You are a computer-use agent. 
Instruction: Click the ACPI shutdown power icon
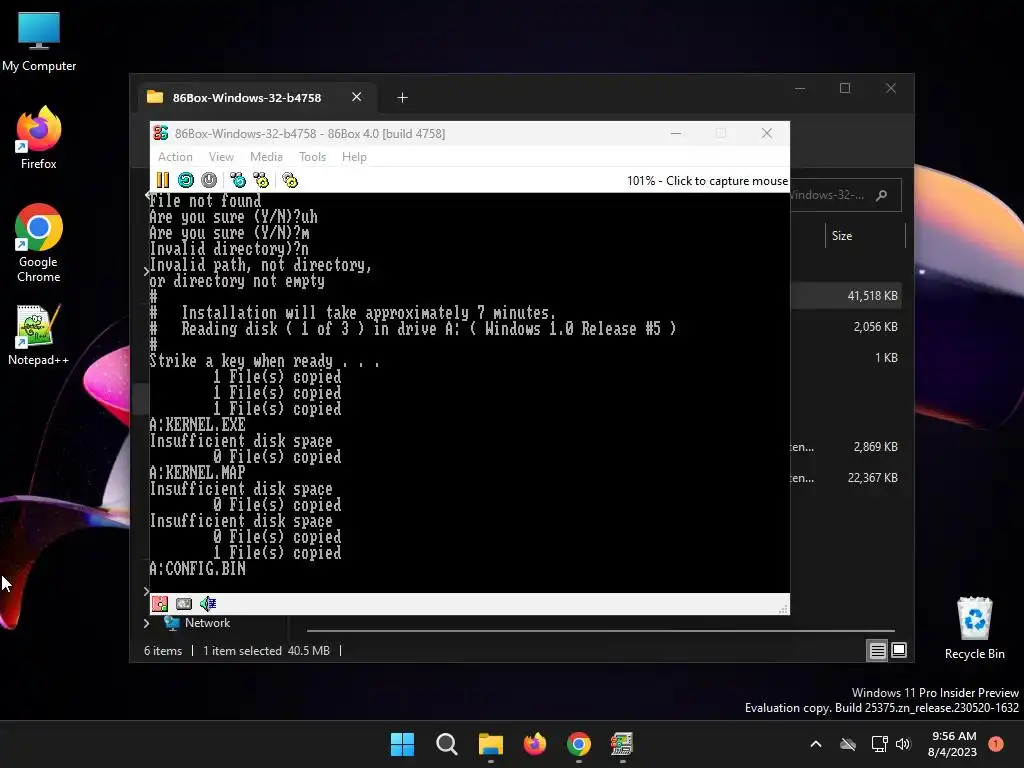pyautogui.click(x=209, y=180)
